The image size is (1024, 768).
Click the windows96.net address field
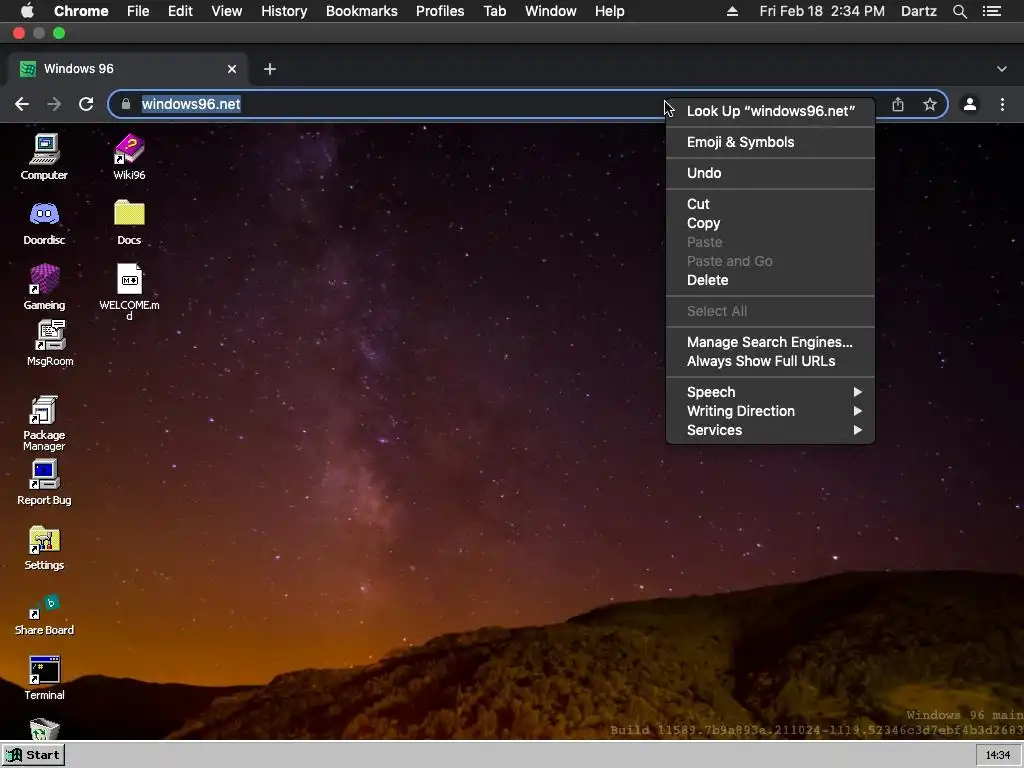(x=528, y=104)
